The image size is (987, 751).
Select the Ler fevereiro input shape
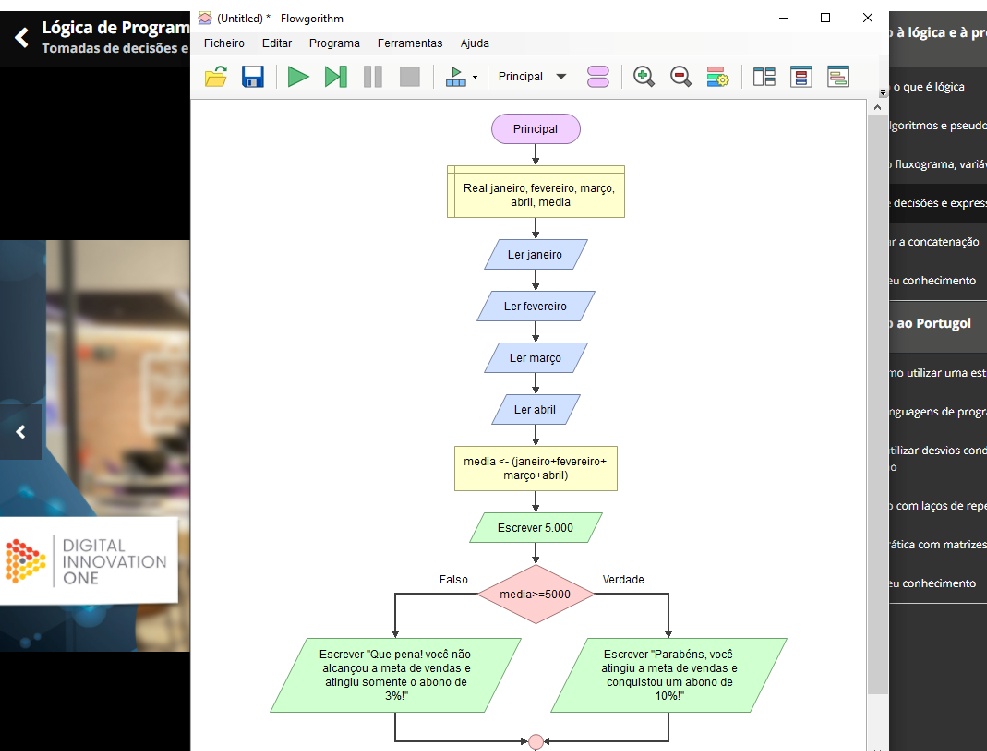(536, 306)
